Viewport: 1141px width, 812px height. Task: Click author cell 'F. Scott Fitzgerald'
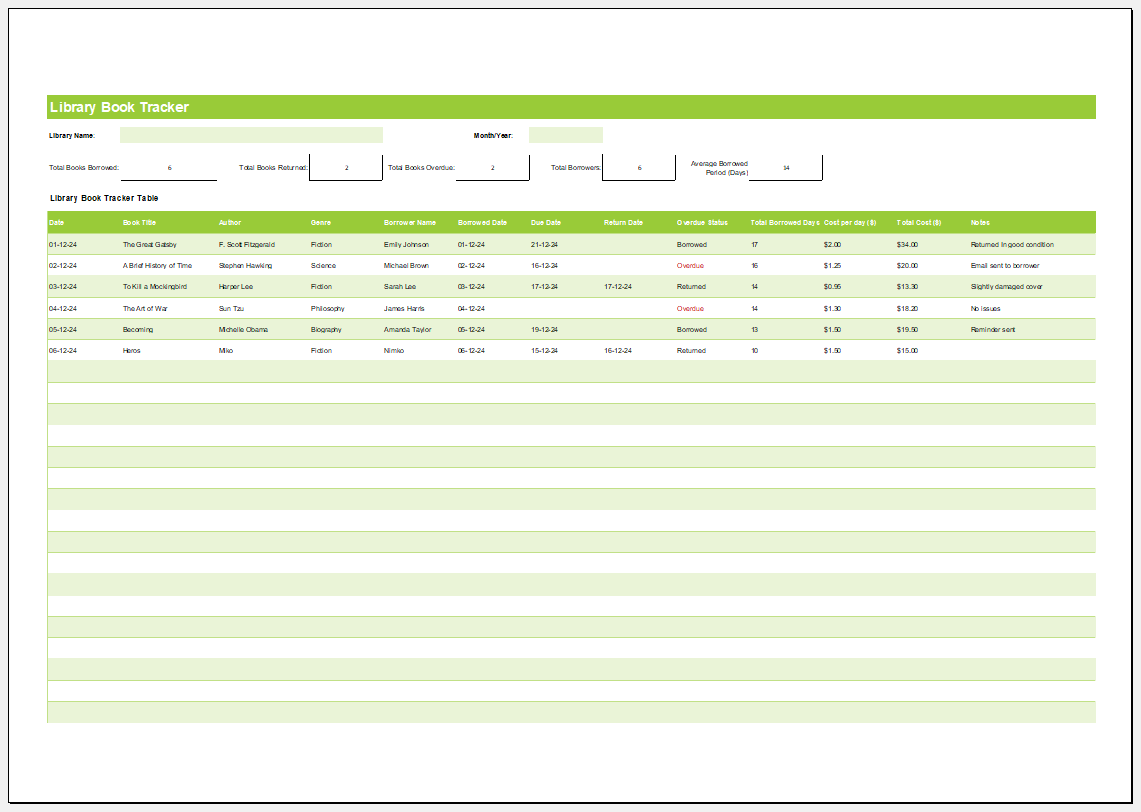click(x=247, y=244)
